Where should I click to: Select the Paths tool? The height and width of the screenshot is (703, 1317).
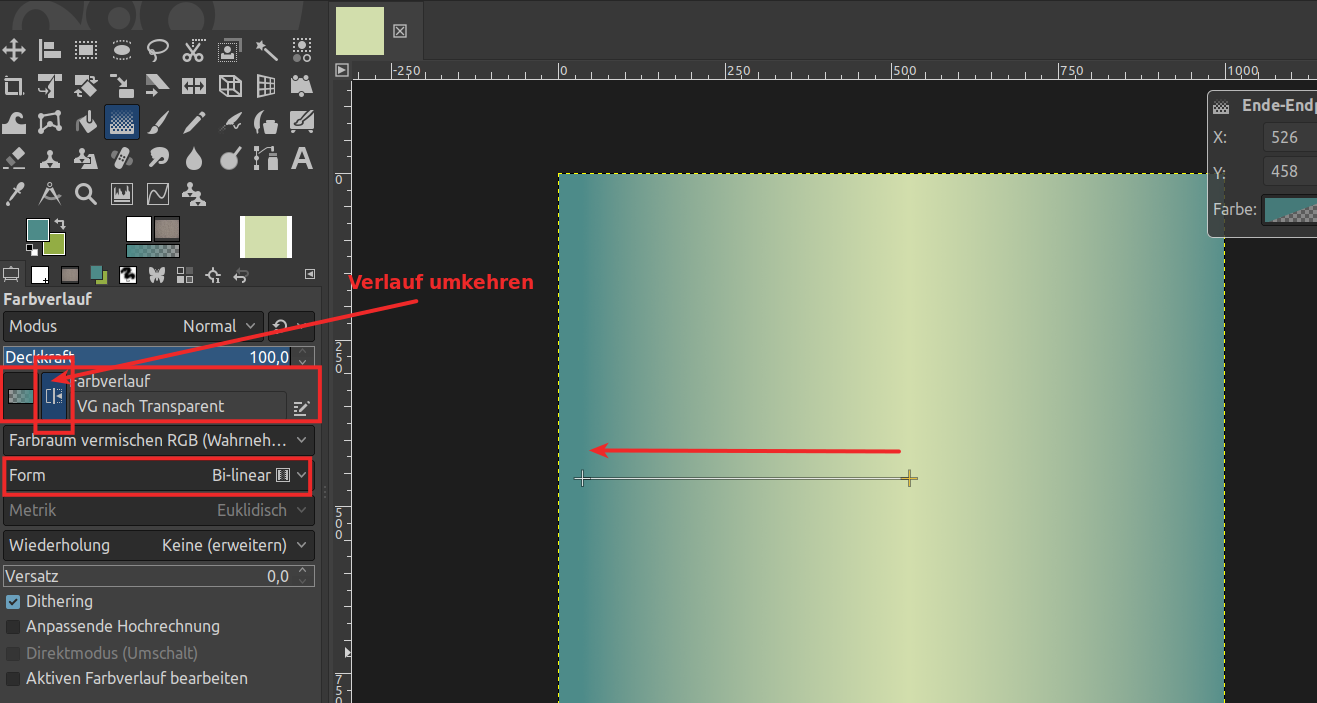tap(266, 158)
